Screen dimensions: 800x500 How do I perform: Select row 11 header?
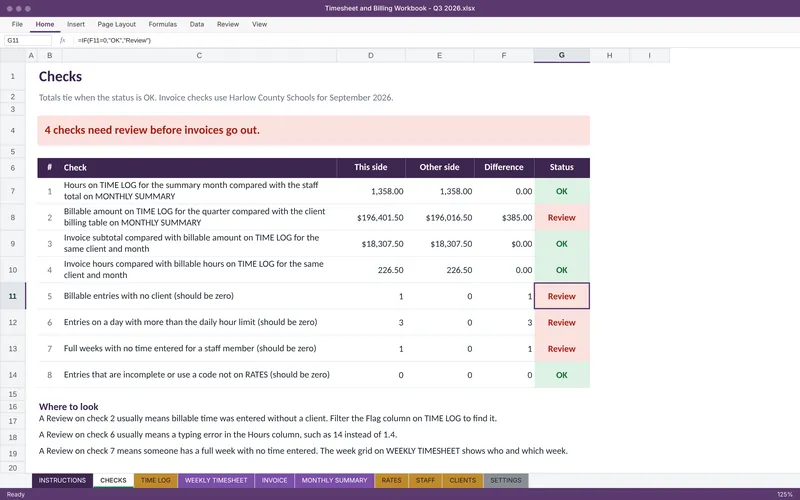(x=13, y=296)
